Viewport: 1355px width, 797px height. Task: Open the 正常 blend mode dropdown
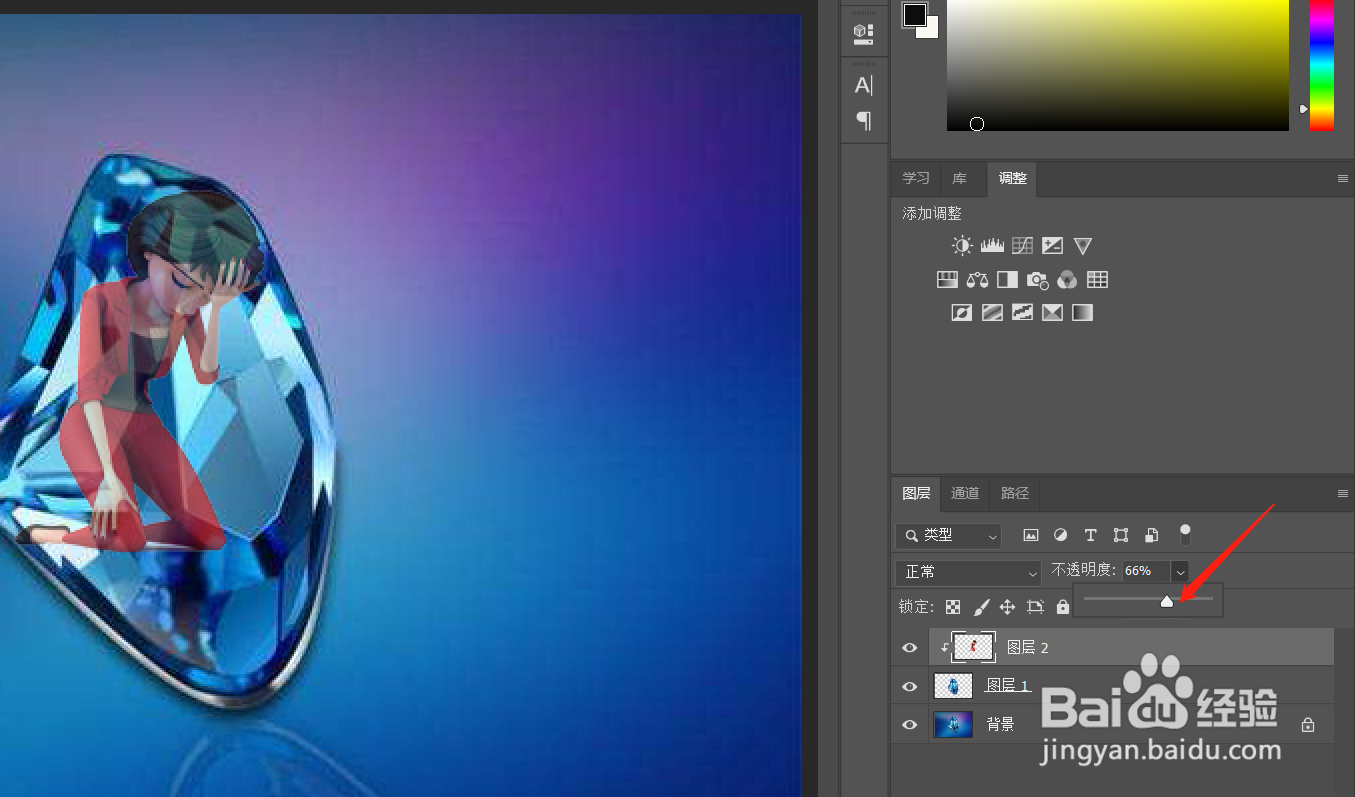(x=968, y=572)
